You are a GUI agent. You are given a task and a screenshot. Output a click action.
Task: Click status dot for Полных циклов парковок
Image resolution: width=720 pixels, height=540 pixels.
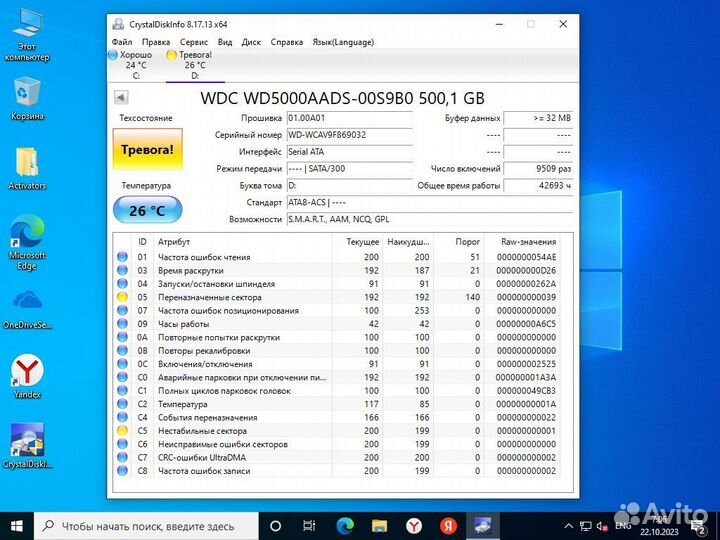click(x=122, y=390)
